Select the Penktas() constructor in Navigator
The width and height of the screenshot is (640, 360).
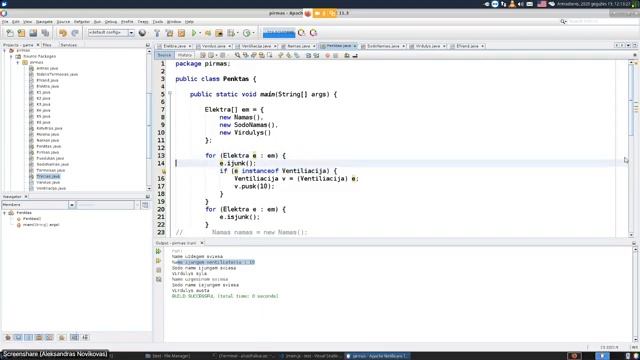(x=31, y=219)
